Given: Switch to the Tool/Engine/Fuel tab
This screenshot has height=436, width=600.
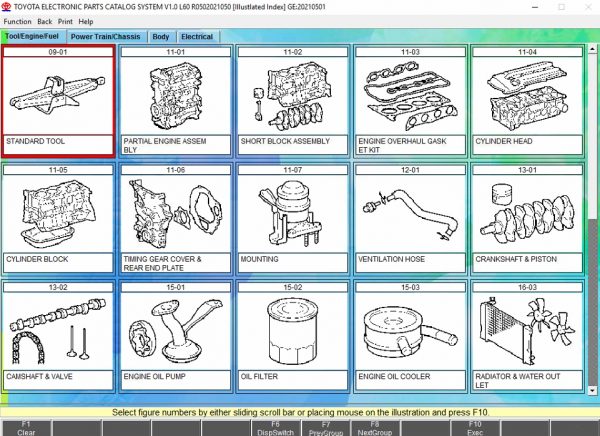Looking at the screenshot, I should (33, 36).
